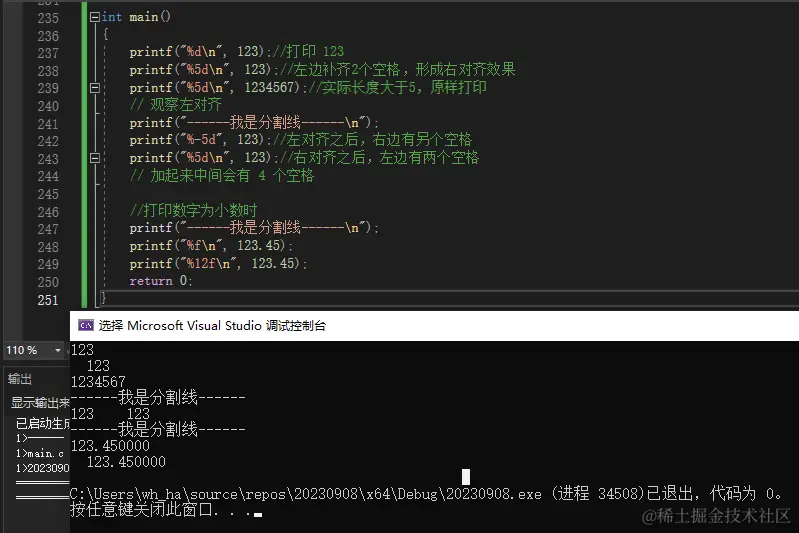This screenshot has width=799, height=533.
Task: Click the int main() declaration
Action: 136,17
